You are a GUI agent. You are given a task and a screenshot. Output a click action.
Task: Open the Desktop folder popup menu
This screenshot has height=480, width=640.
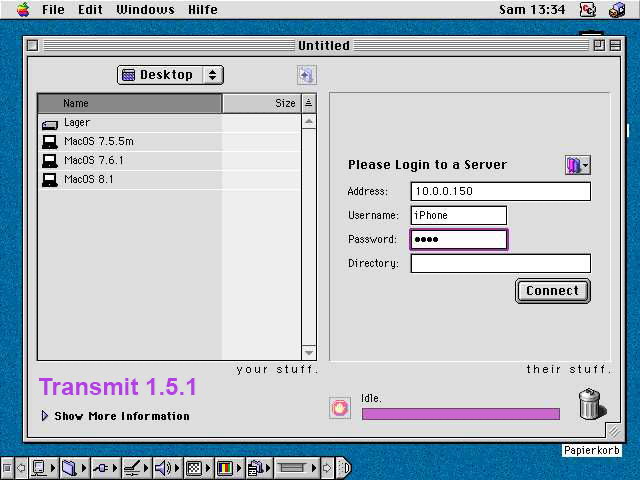click(170, 75)
